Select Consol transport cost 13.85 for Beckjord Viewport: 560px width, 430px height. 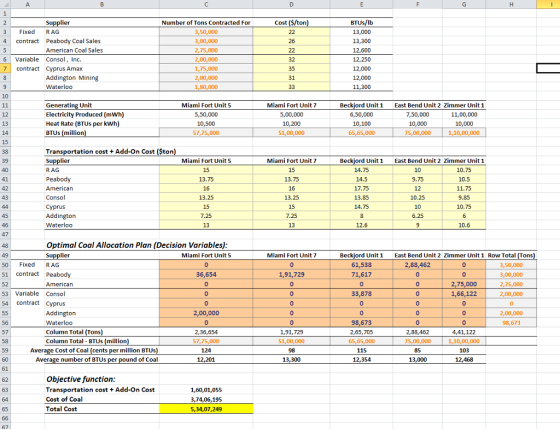[x=361, y=198]
